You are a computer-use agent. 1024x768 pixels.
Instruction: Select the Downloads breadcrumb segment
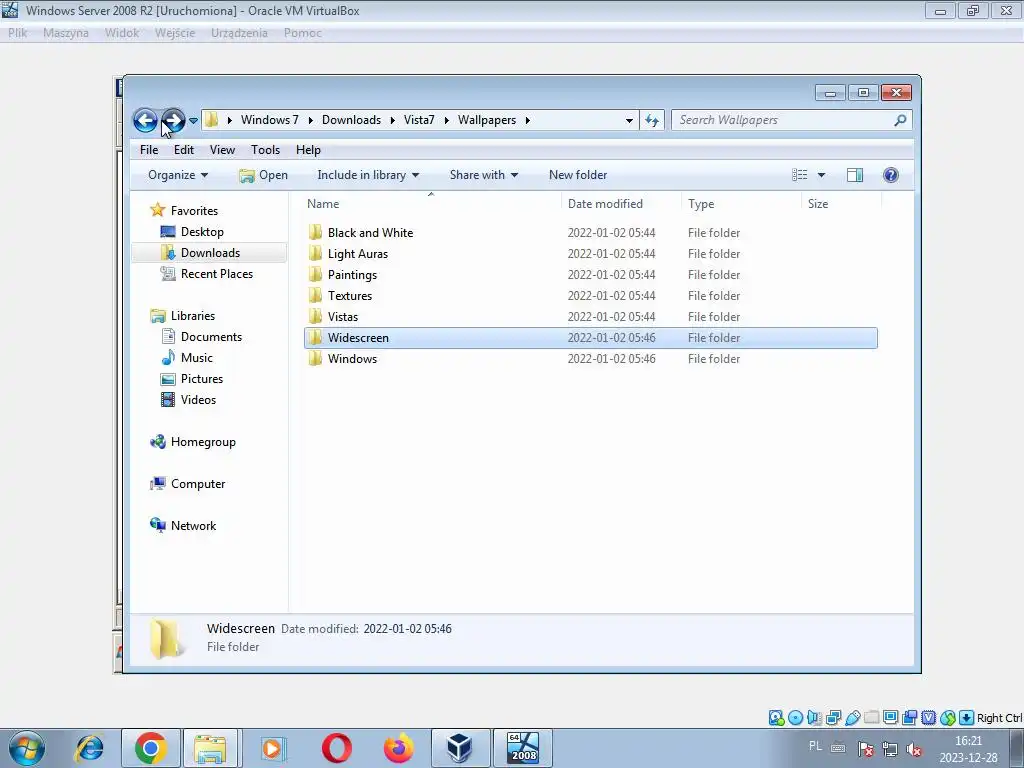coord(351,120)
